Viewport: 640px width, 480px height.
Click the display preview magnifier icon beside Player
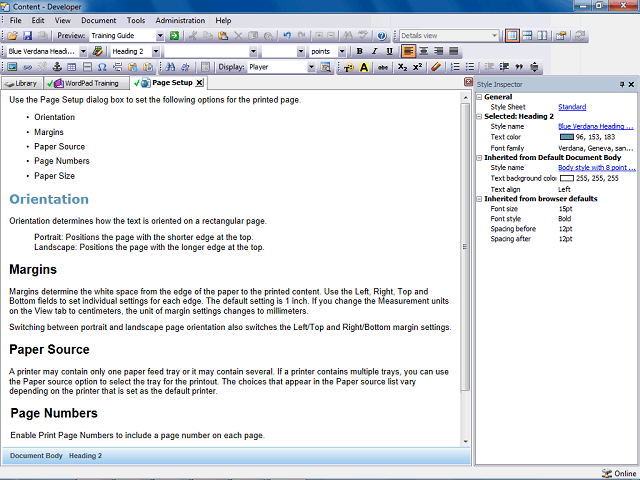(x=325, y=67)
